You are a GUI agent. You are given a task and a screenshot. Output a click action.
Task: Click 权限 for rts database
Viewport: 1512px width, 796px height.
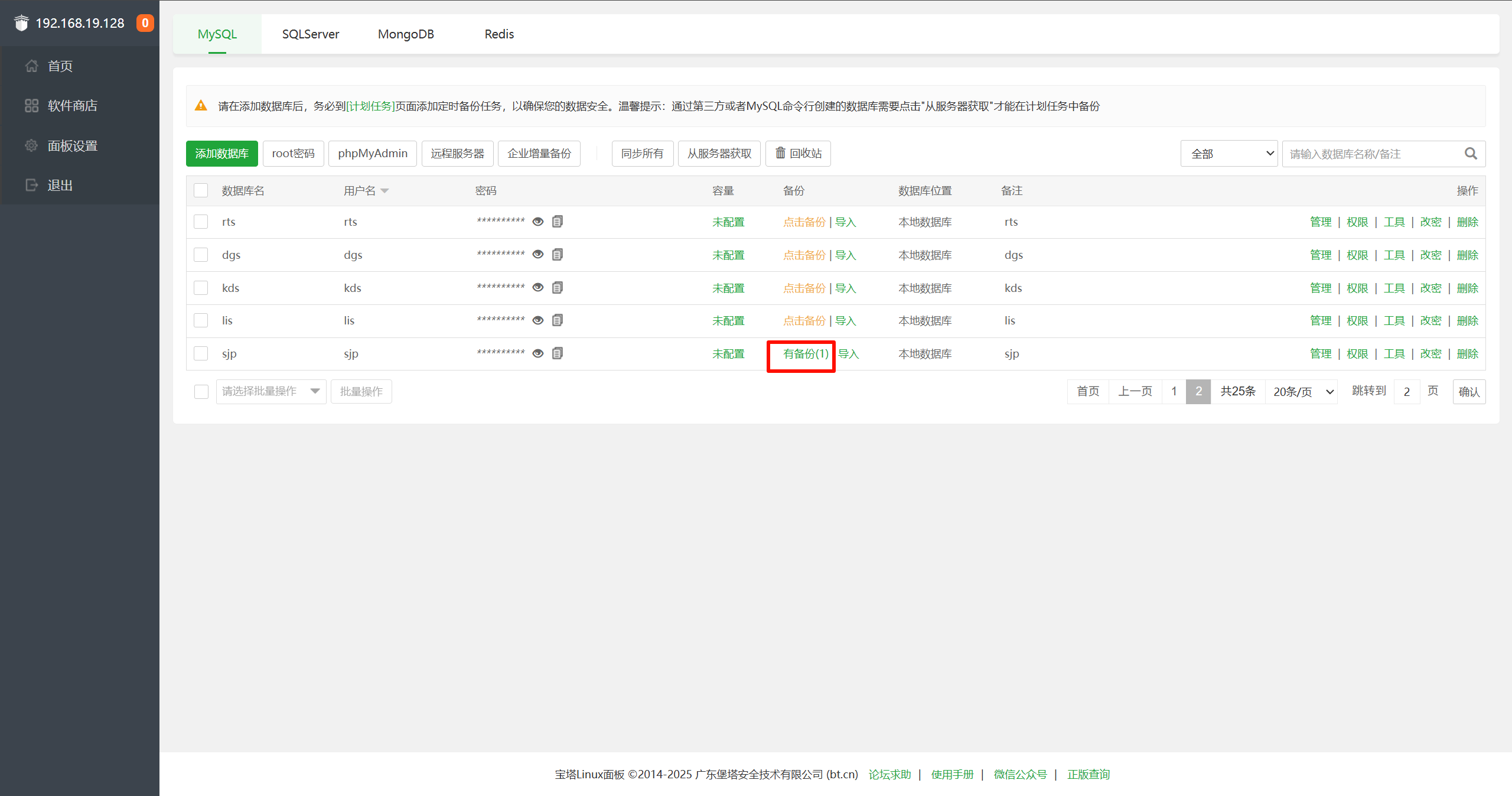point(1357,222)
